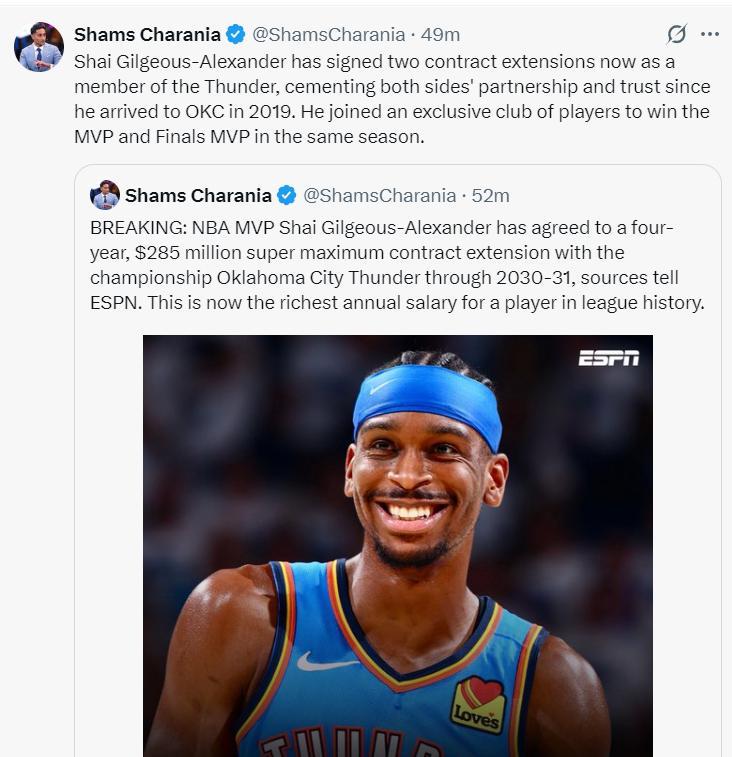Click the small avatar in the quoted post
The image size is (732, 757).
[105, 194]
